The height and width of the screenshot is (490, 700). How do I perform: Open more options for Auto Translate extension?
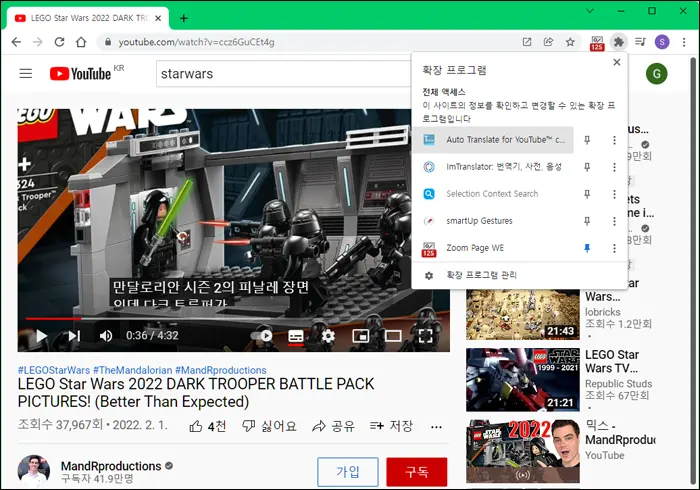(614, 140)
